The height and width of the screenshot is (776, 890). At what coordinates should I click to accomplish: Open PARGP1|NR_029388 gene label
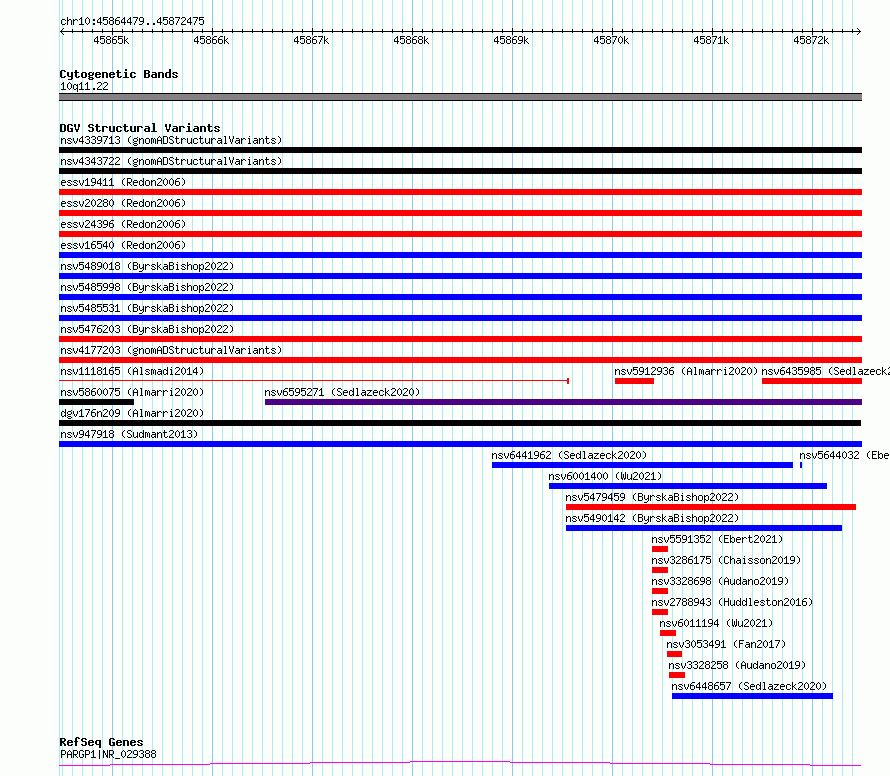[108, 754]
